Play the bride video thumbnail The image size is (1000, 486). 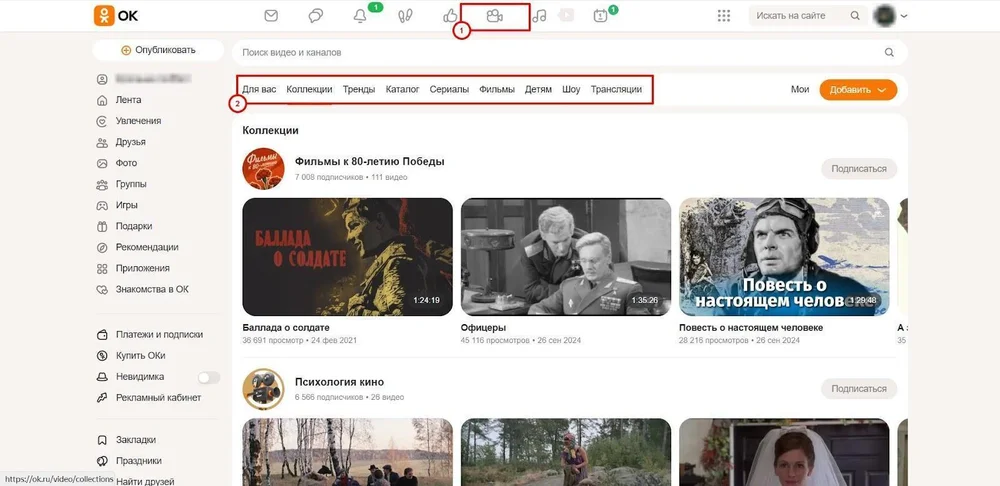(784, 452)
